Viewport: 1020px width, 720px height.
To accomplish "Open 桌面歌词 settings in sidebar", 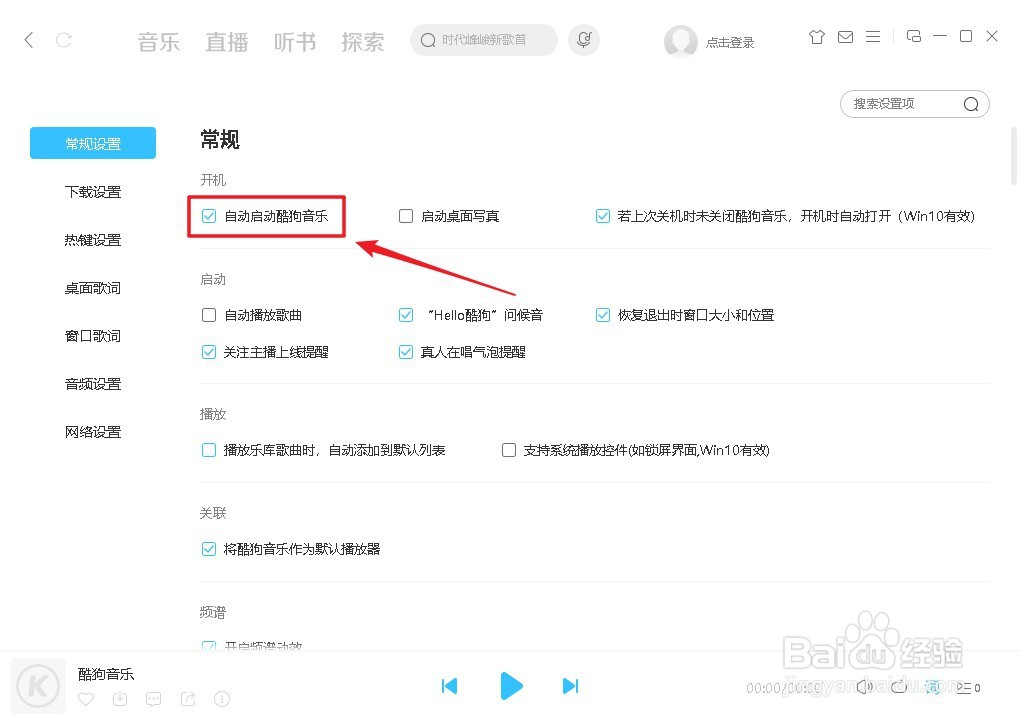I will (93, 288).
